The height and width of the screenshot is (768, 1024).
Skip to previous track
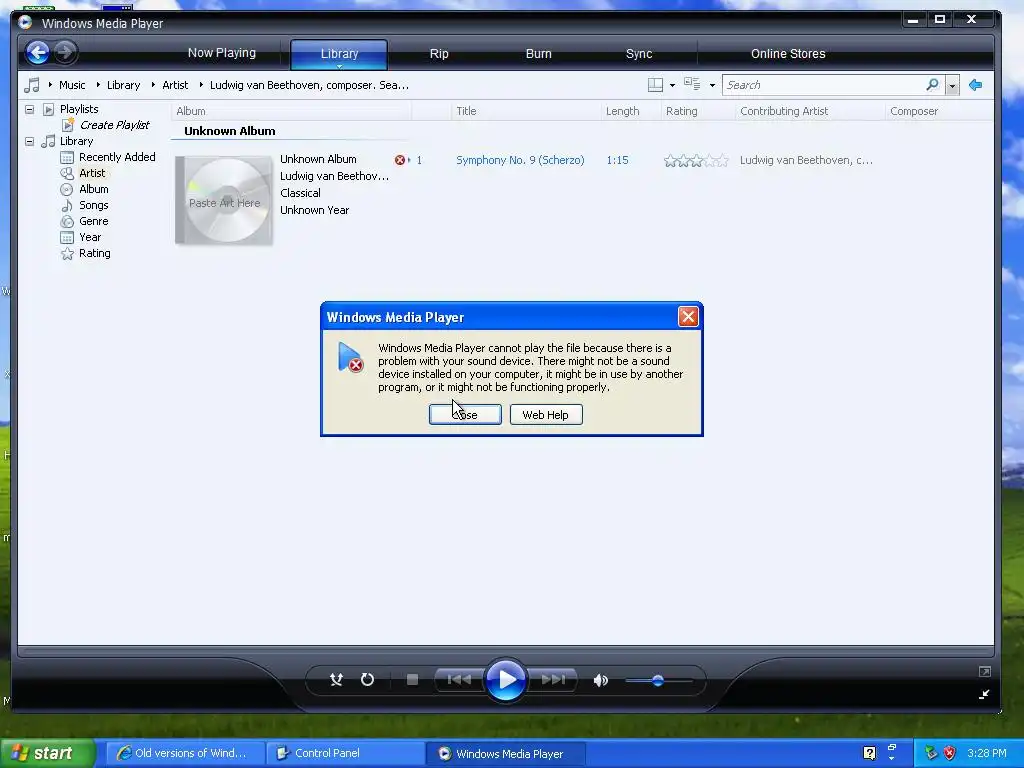tap(460, 680)
